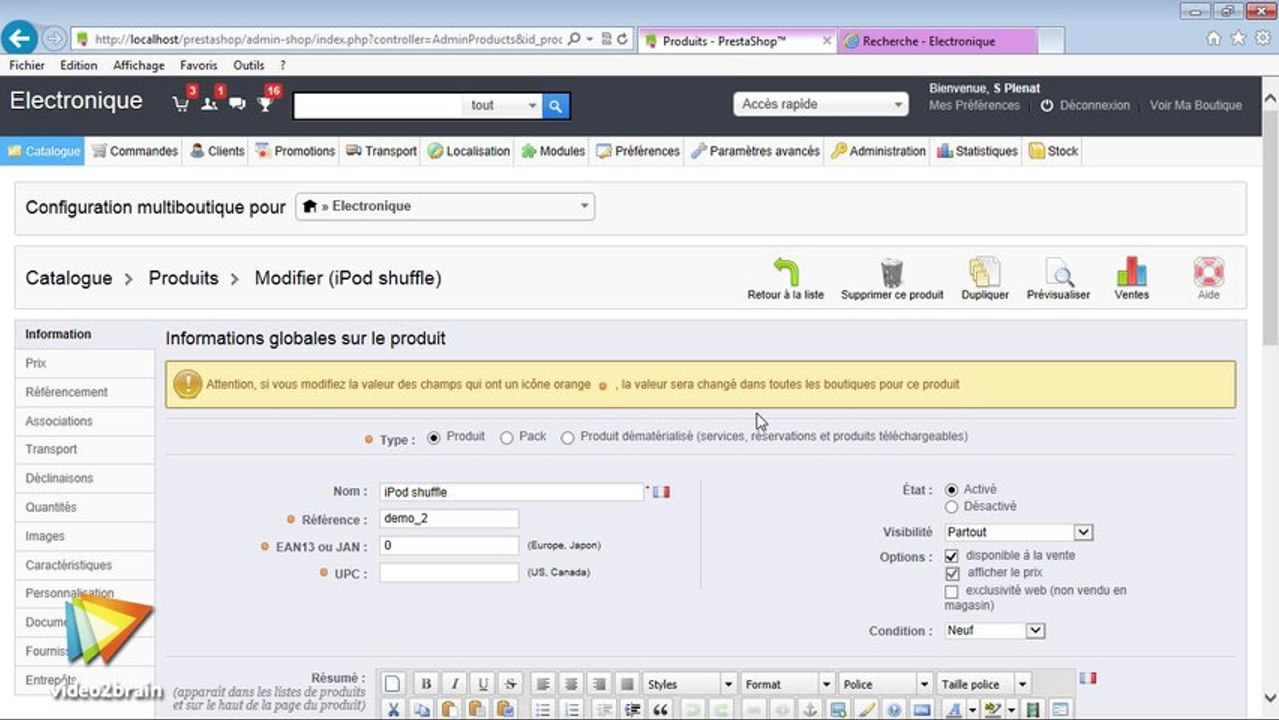Select the Activé state radio button
1279x720 pixels.
[x=951, y=490]
